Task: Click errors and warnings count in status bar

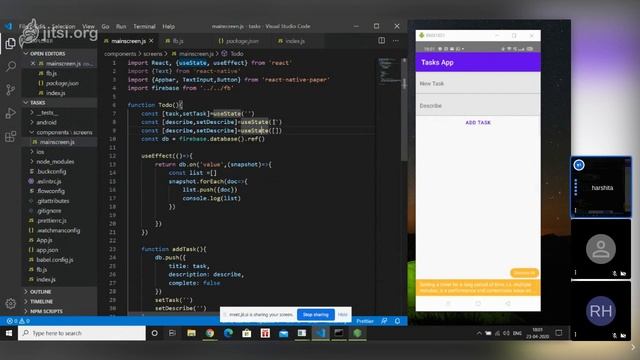Action: (x=18, y=321)
